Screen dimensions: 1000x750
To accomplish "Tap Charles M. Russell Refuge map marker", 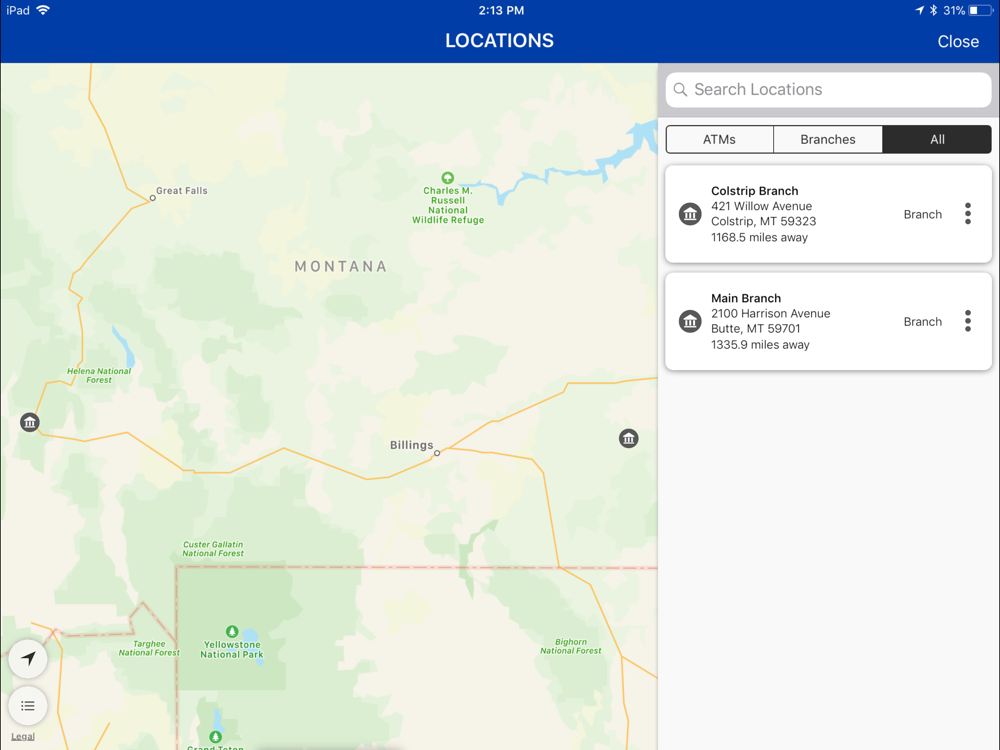I will point(448,177).
